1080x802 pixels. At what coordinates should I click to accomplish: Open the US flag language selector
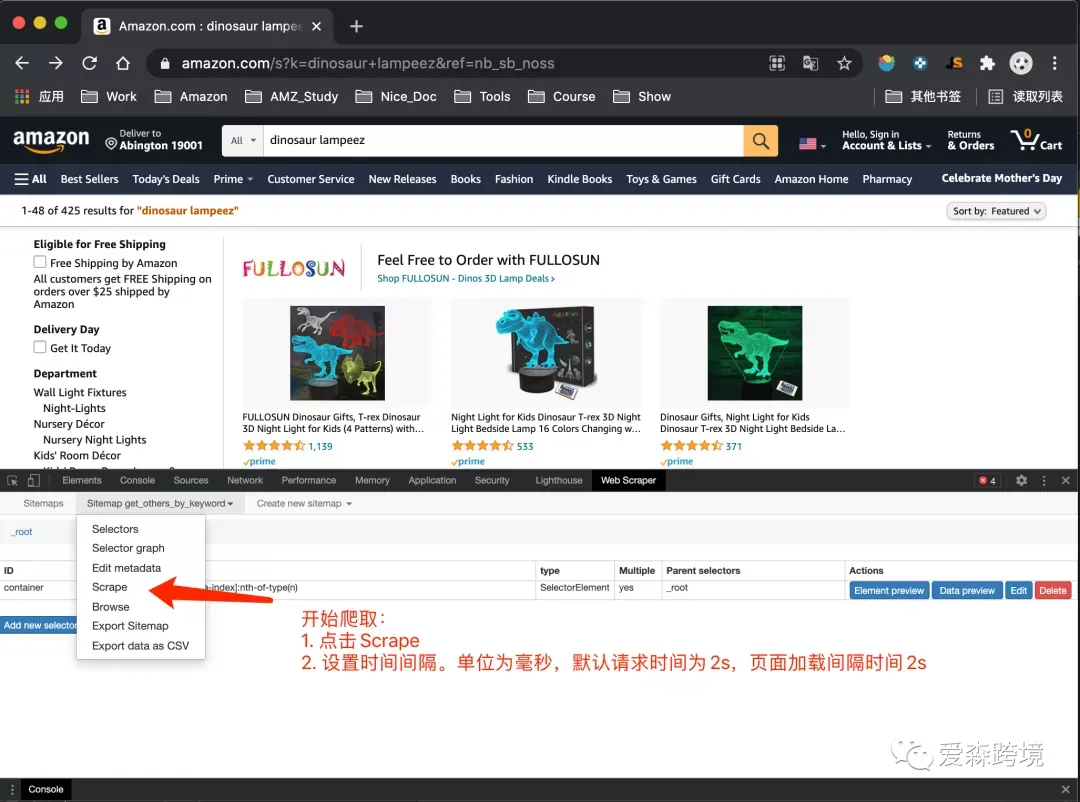tap(812, 143)
